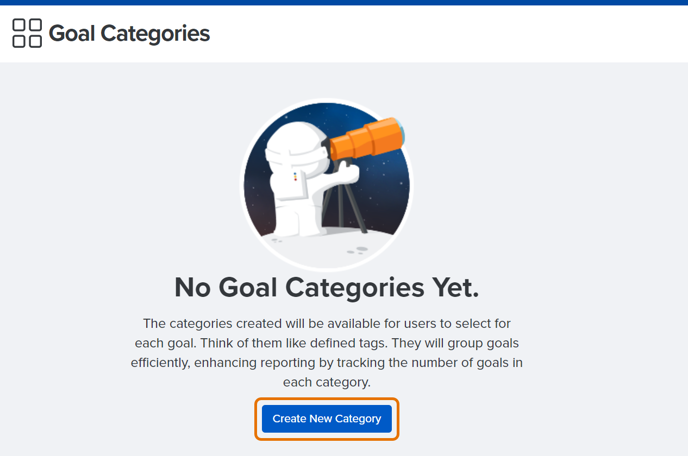Click the word "Yet." in the heading

tap(455, 288)
